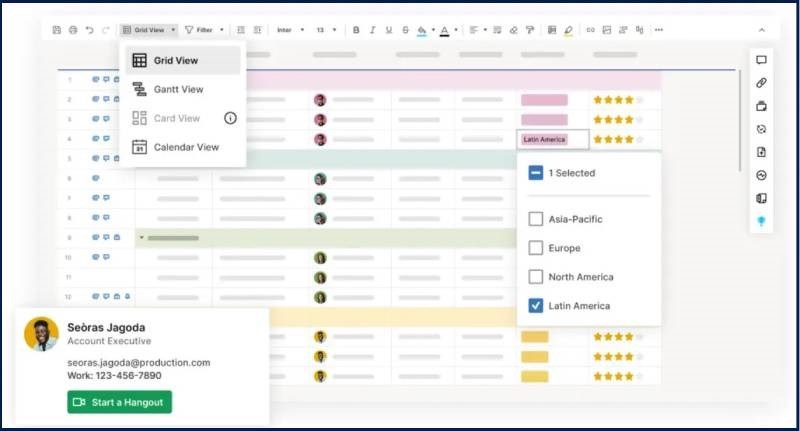The width and height of the screenshot is (800, 431).
Task: Select Calendar View from the menu
Action: point(183,147)
